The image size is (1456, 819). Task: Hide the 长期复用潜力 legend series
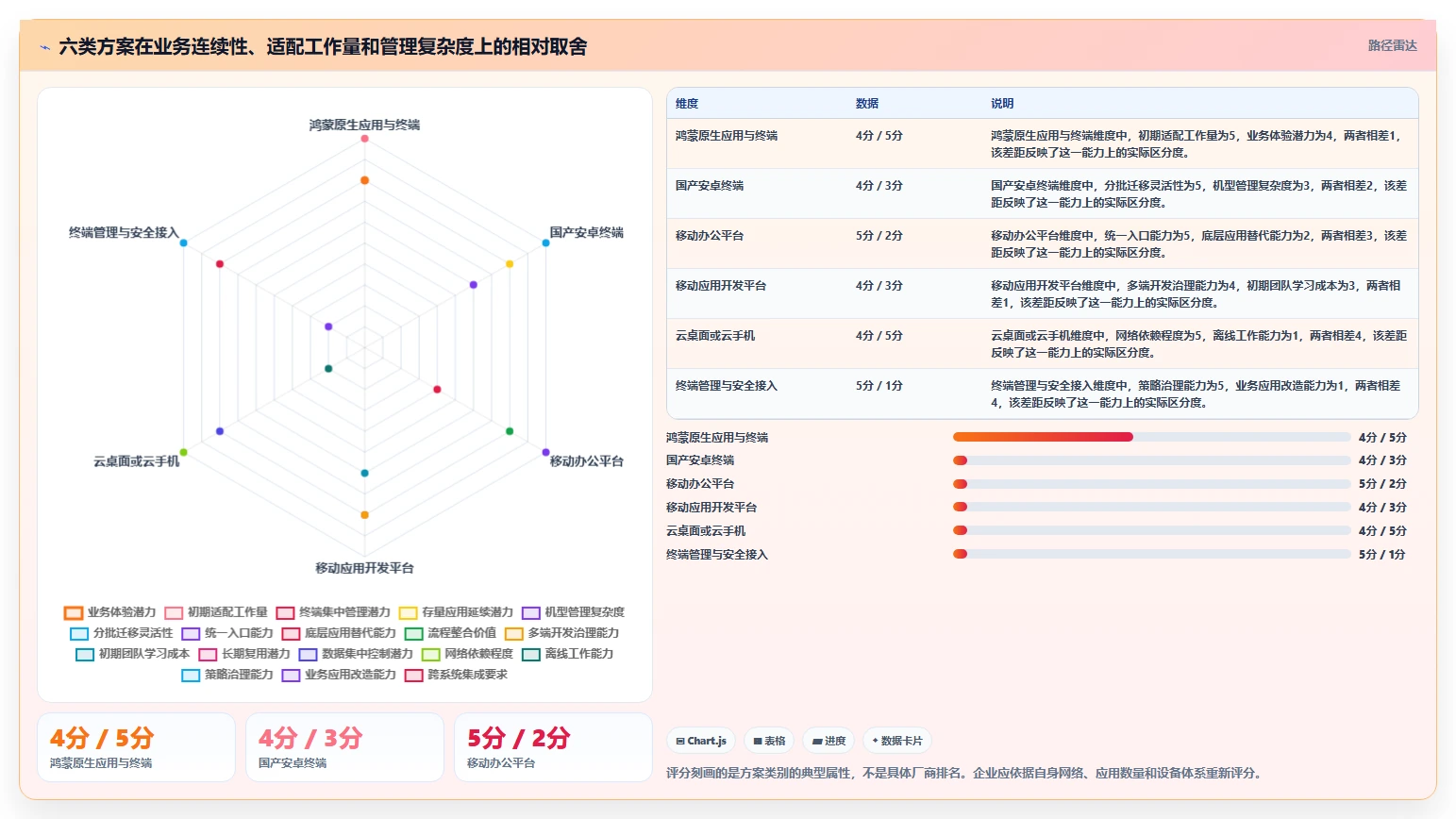244,654
